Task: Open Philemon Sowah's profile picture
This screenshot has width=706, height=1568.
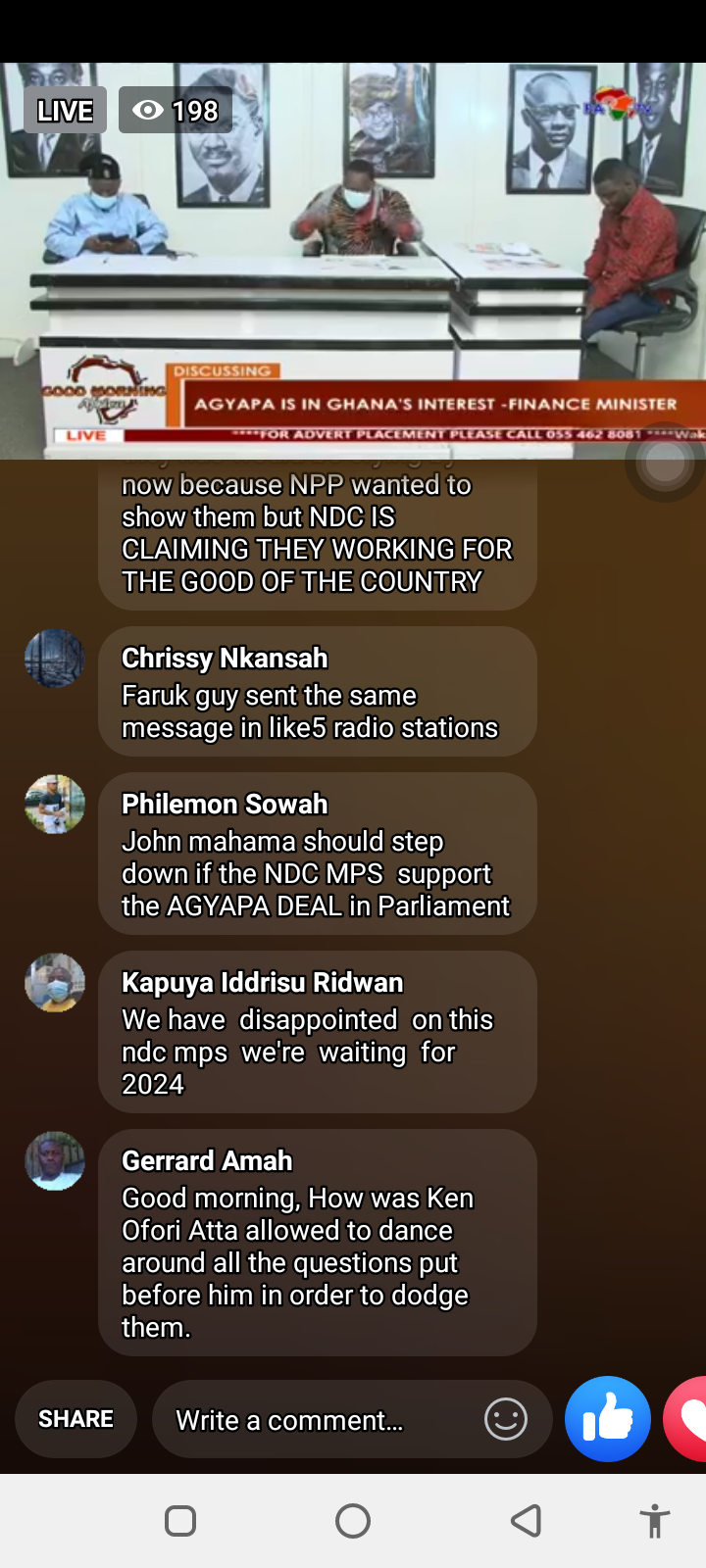Action: pyautogui.click(x=54, y=804)
